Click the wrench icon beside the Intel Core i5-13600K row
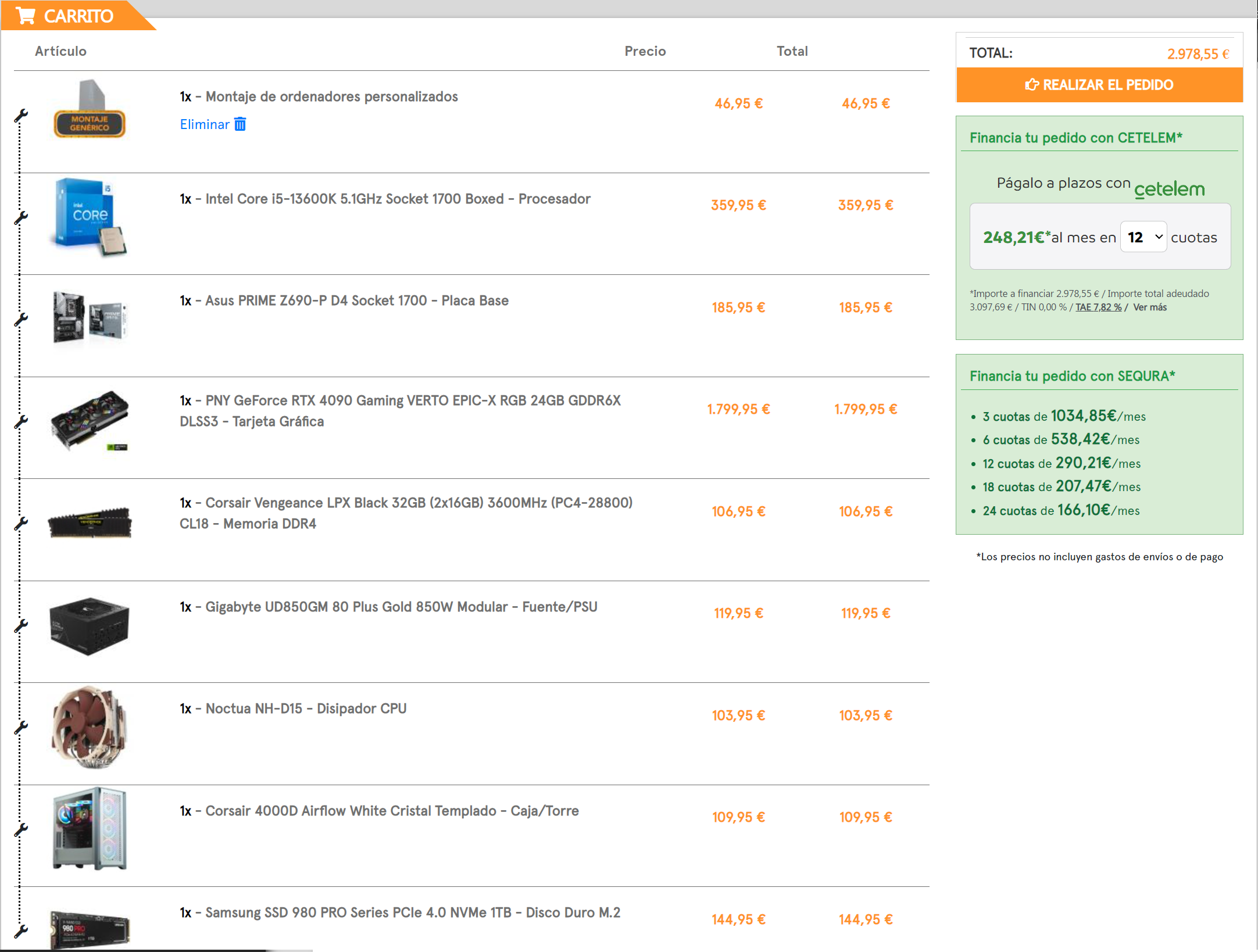The image size is (1258, 952). [x=21, y=218]
